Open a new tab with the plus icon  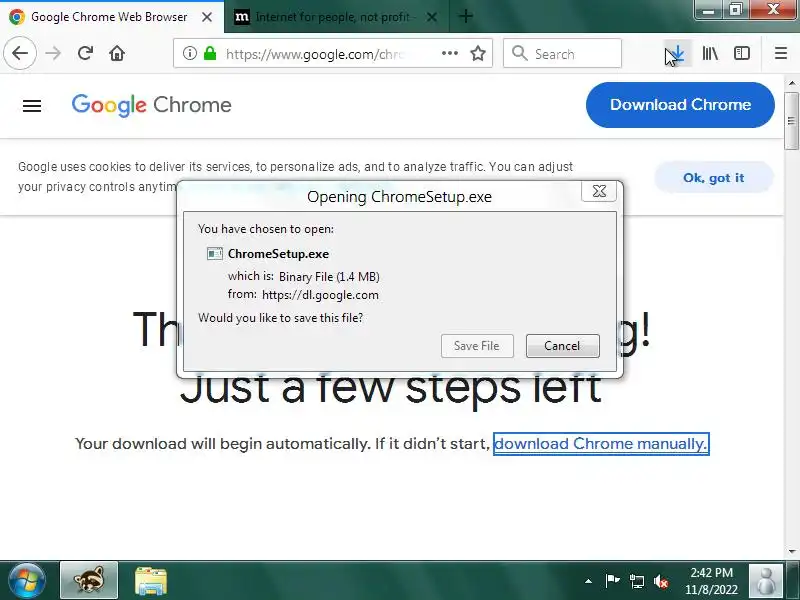(x=465, y=16)
